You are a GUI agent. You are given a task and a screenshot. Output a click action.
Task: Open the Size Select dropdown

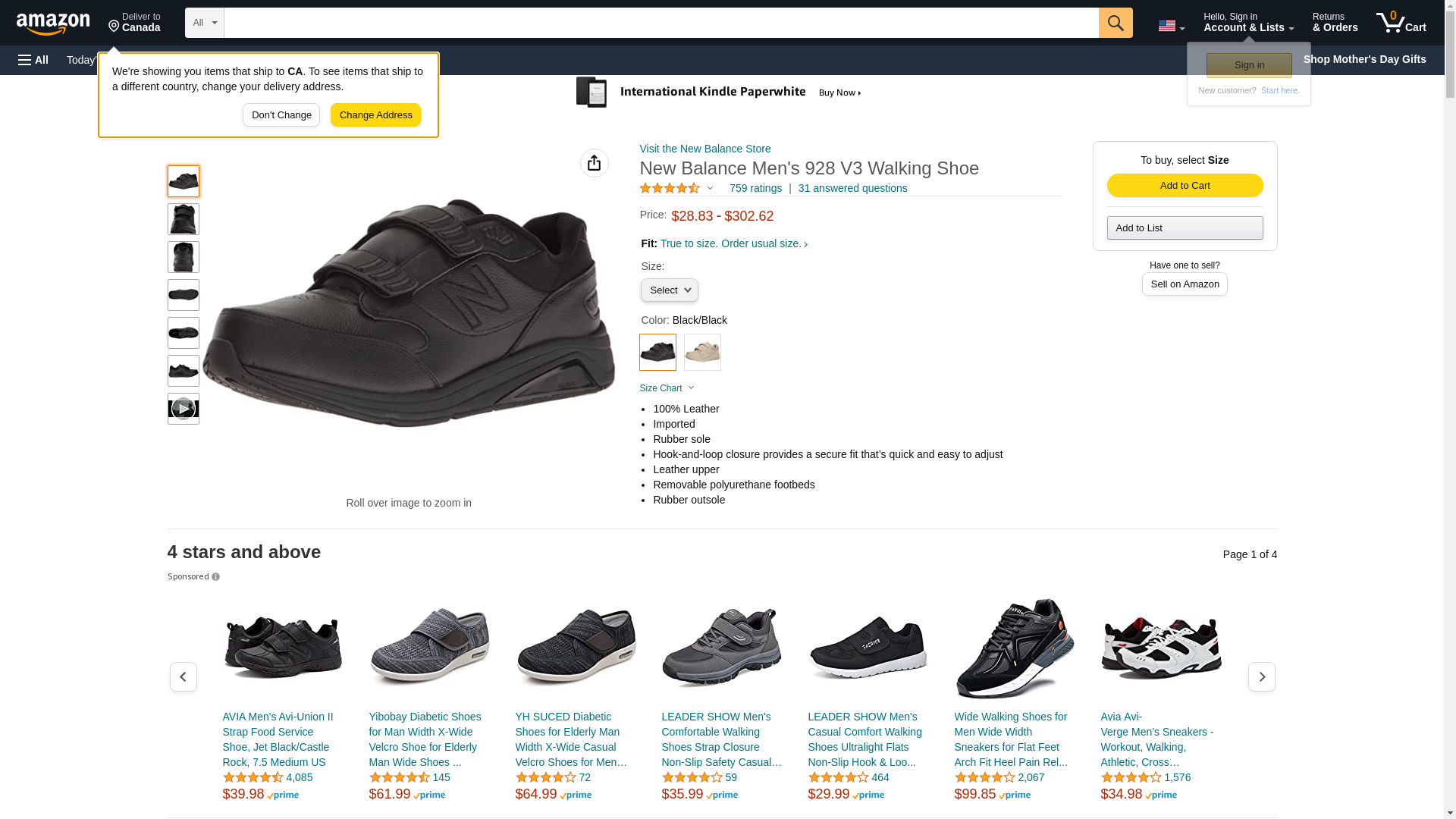click(669, 290)
